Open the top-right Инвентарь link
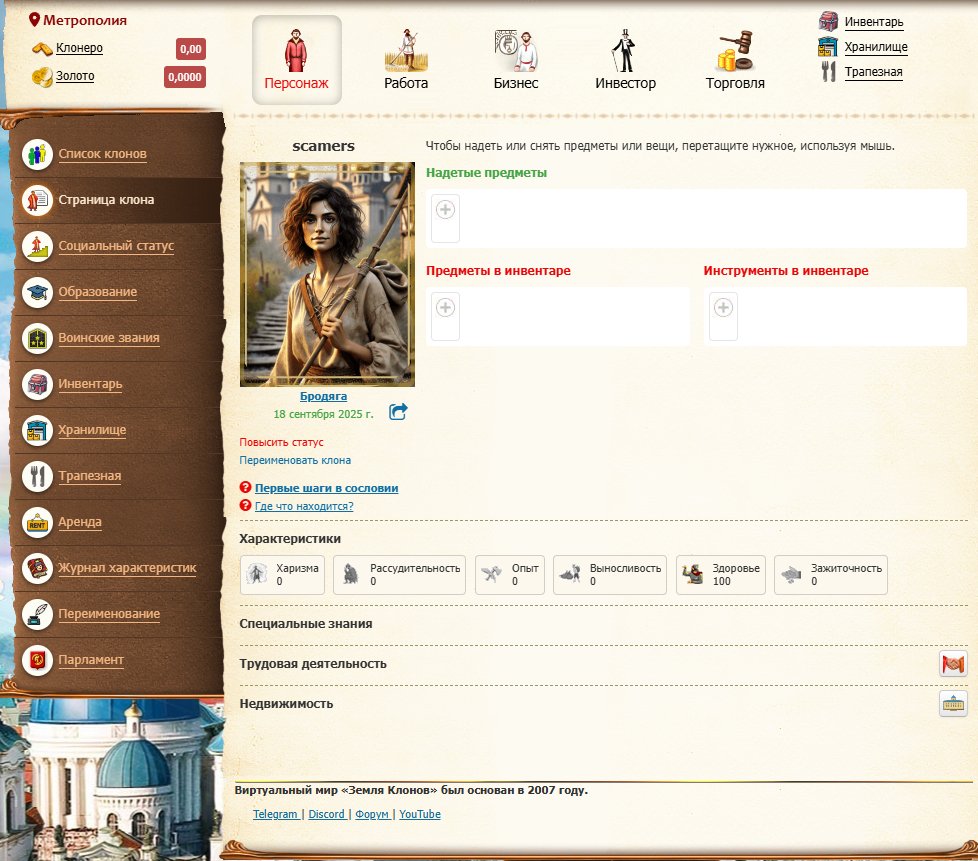The height and width of the screenshot is (861, 978). pyautogui.click(x=874, y=22)
